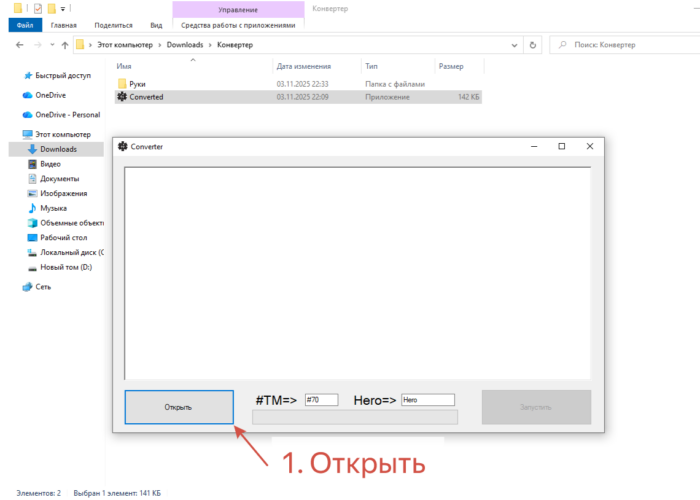
Task: Switch to the Вид ribbon tab
Action: [156, 25]
